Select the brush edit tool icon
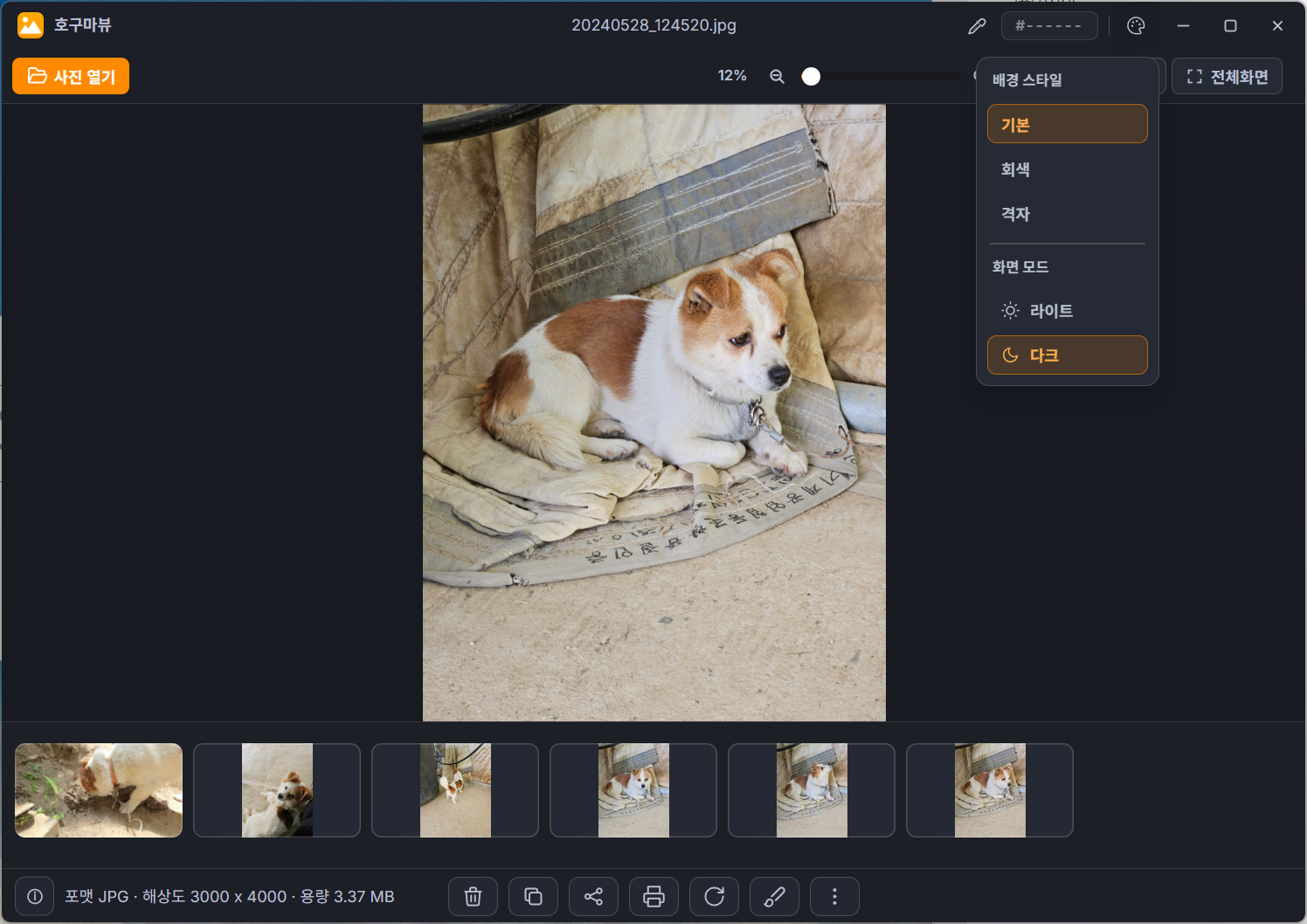This screenshot has width=1307, height=924. click(x=774, y=896)
